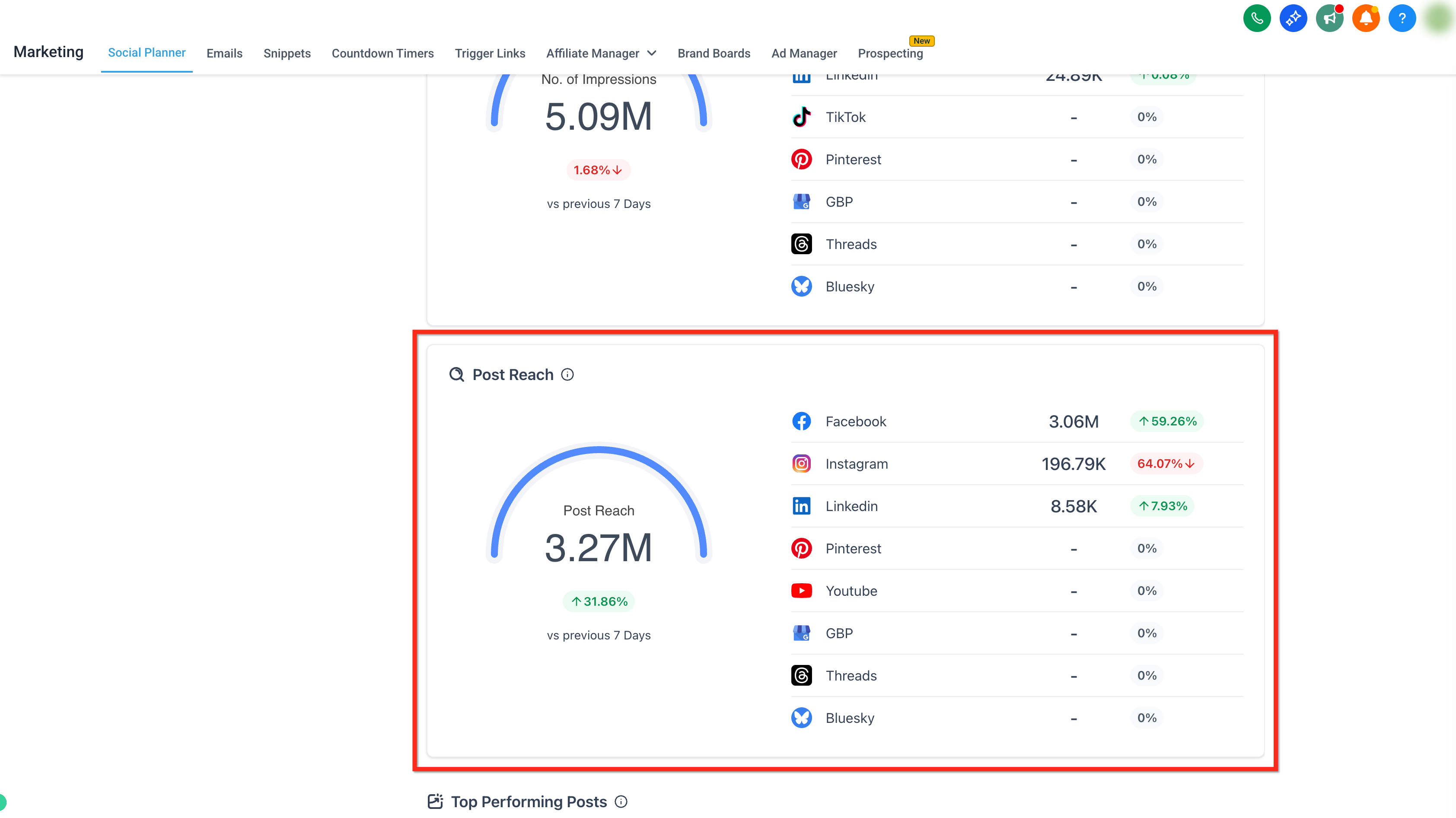The width and height of the screenshot is (1456, 818).
Task: Click the Instagram icon in Post Reach
Action: (x=801, y=463)
